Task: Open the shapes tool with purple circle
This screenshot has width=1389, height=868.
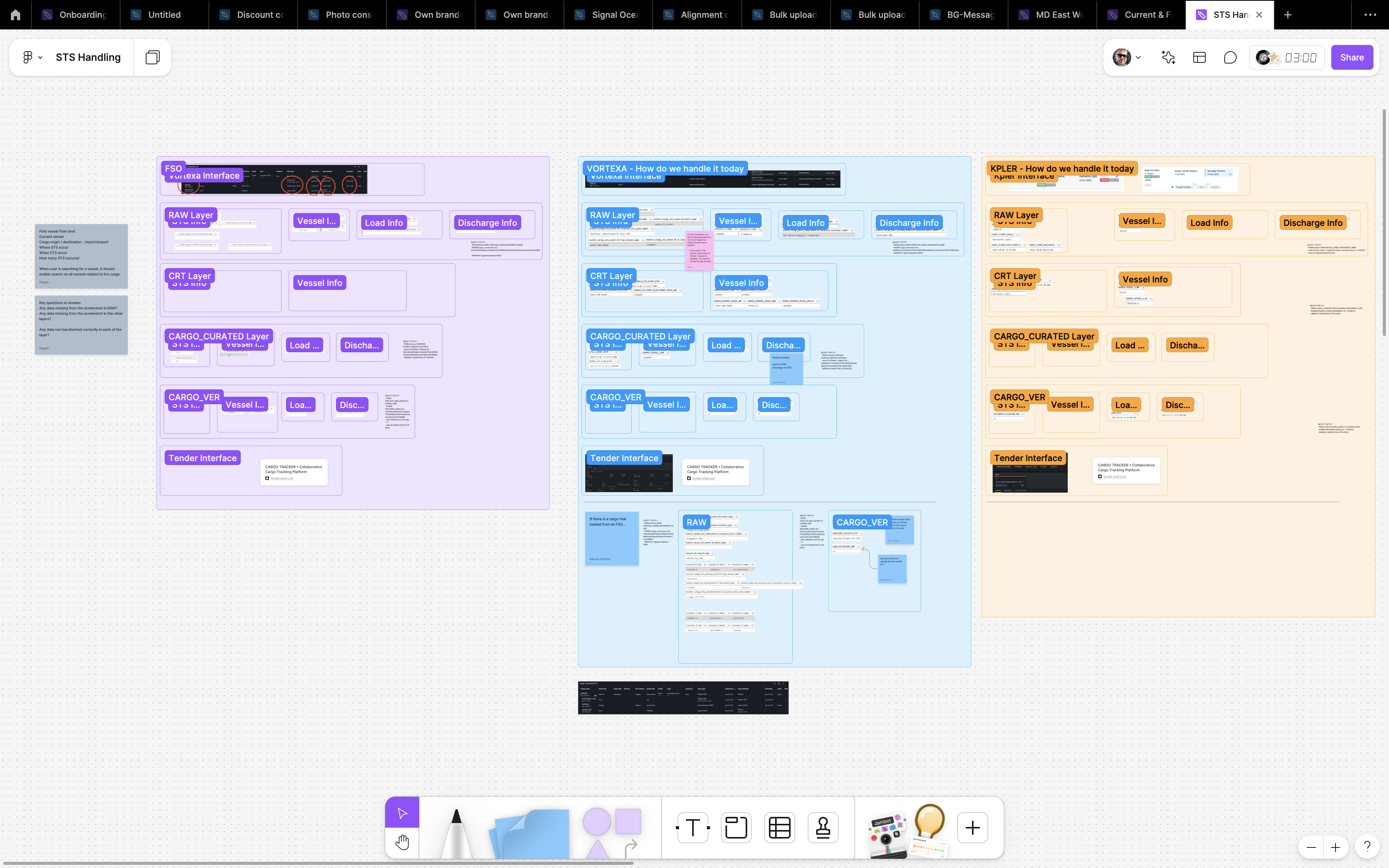Action: pyautogui.click(x=597, y=822)
